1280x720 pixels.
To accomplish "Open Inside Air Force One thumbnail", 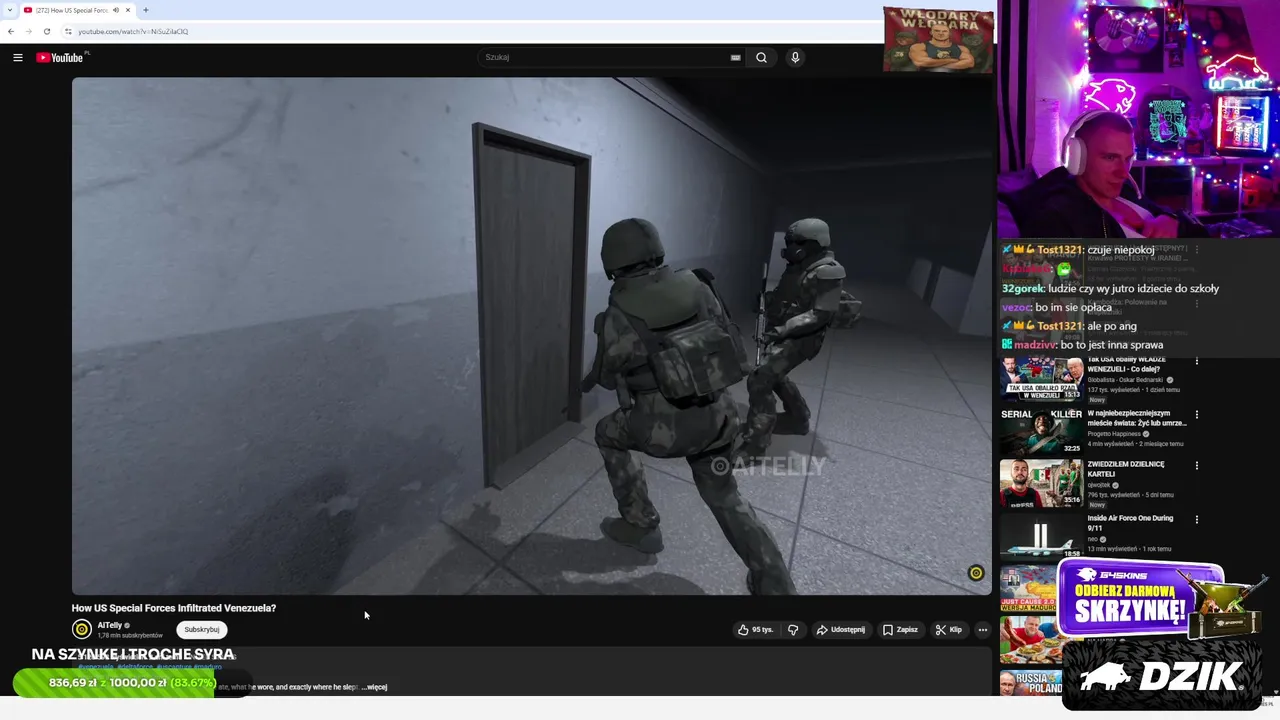I will (1041, 536).
